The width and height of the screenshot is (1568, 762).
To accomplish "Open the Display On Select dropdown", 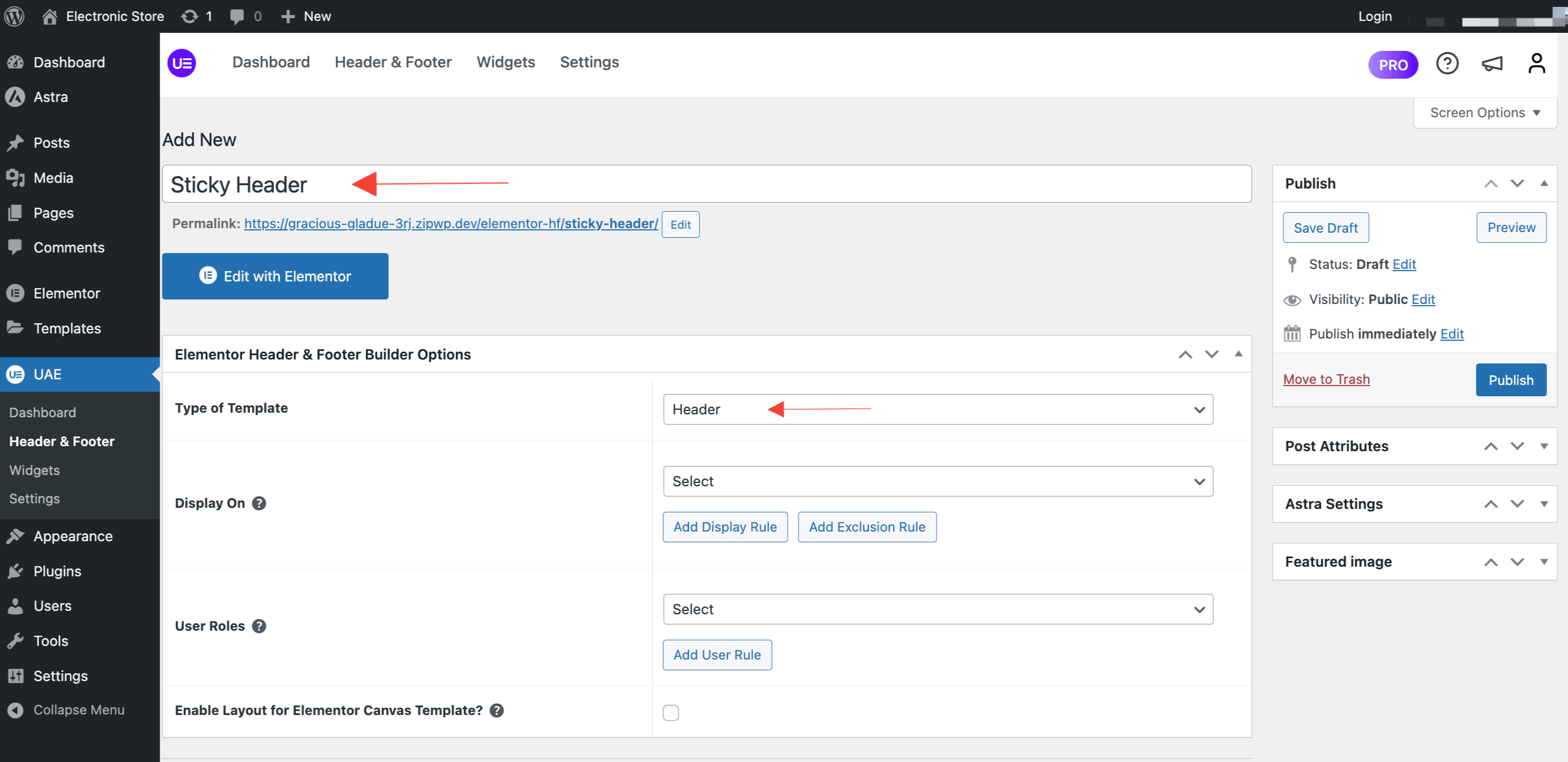I will [x=938, y=481].
